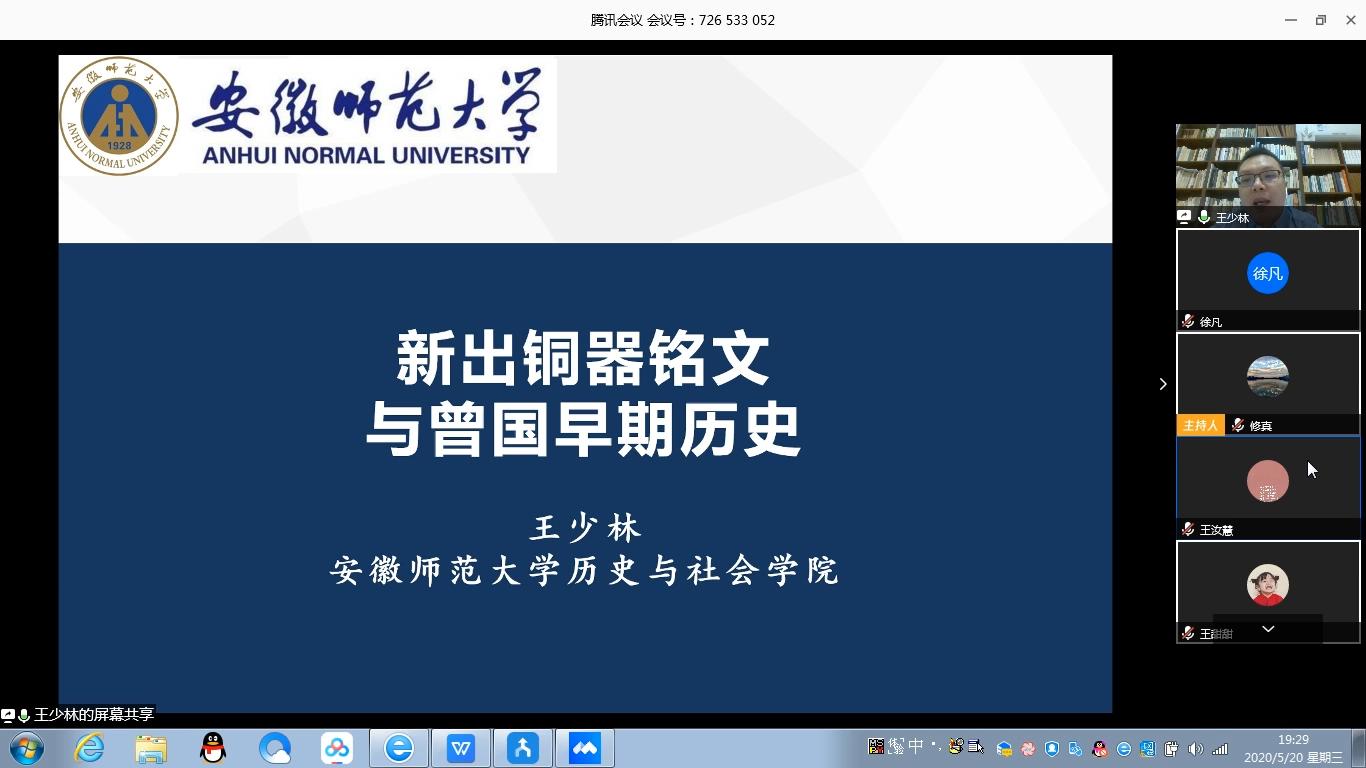Click the muted microphone icon beside 王汝慧

[x=1188, y=530]
